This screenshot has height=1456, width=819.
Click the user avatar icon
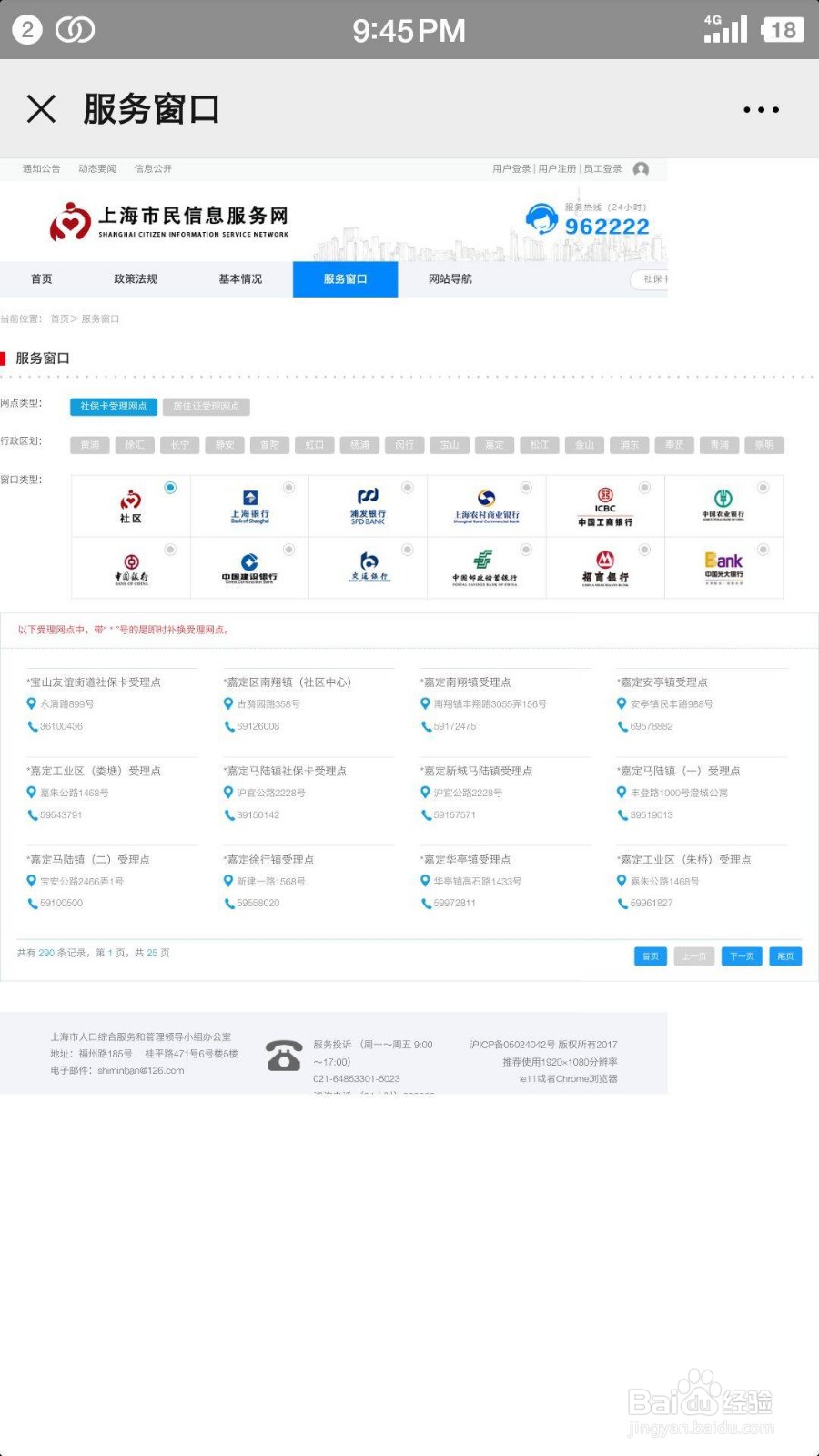[641, 169]
